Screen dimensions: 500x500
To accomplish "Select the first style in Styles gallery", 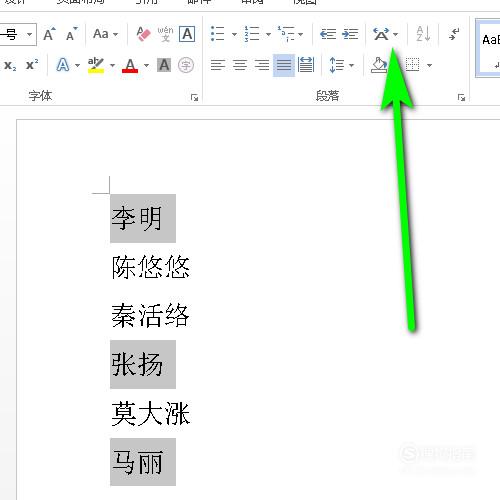I will (x=488, y=48).
